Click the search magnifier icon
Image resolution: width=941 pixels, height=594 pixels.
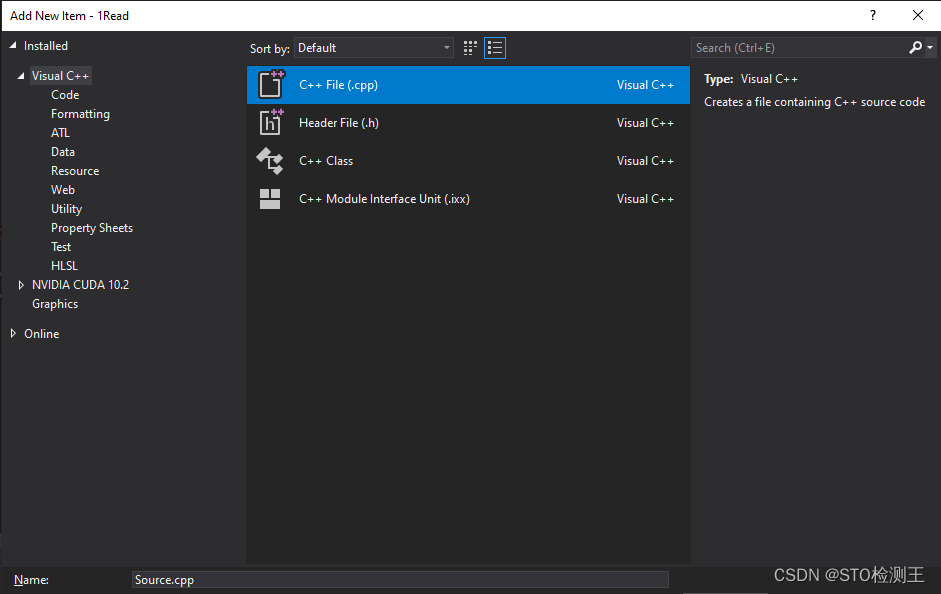916,47
